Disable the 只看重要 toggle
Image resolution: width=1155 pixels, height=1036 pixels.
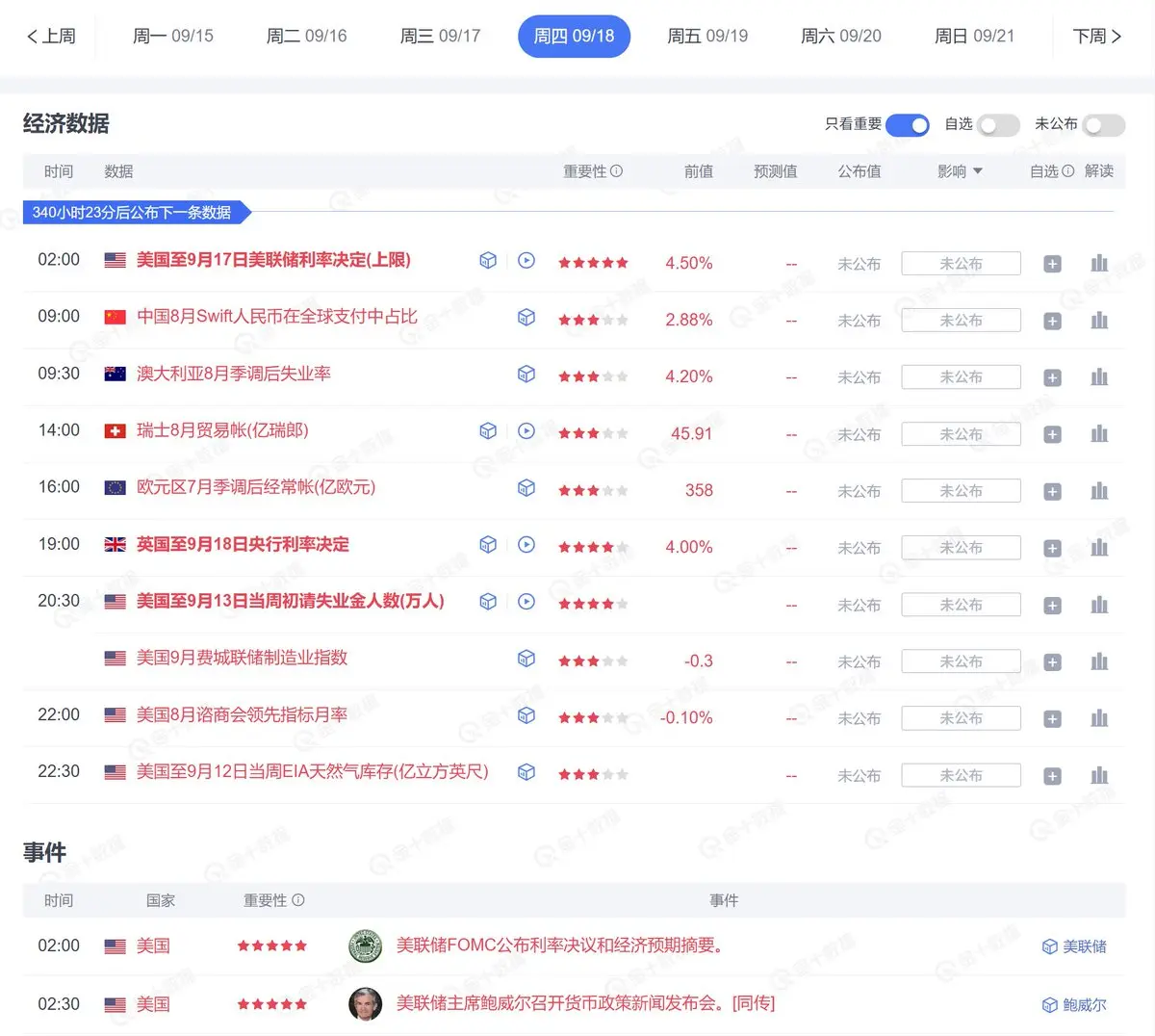click(908, 125)
